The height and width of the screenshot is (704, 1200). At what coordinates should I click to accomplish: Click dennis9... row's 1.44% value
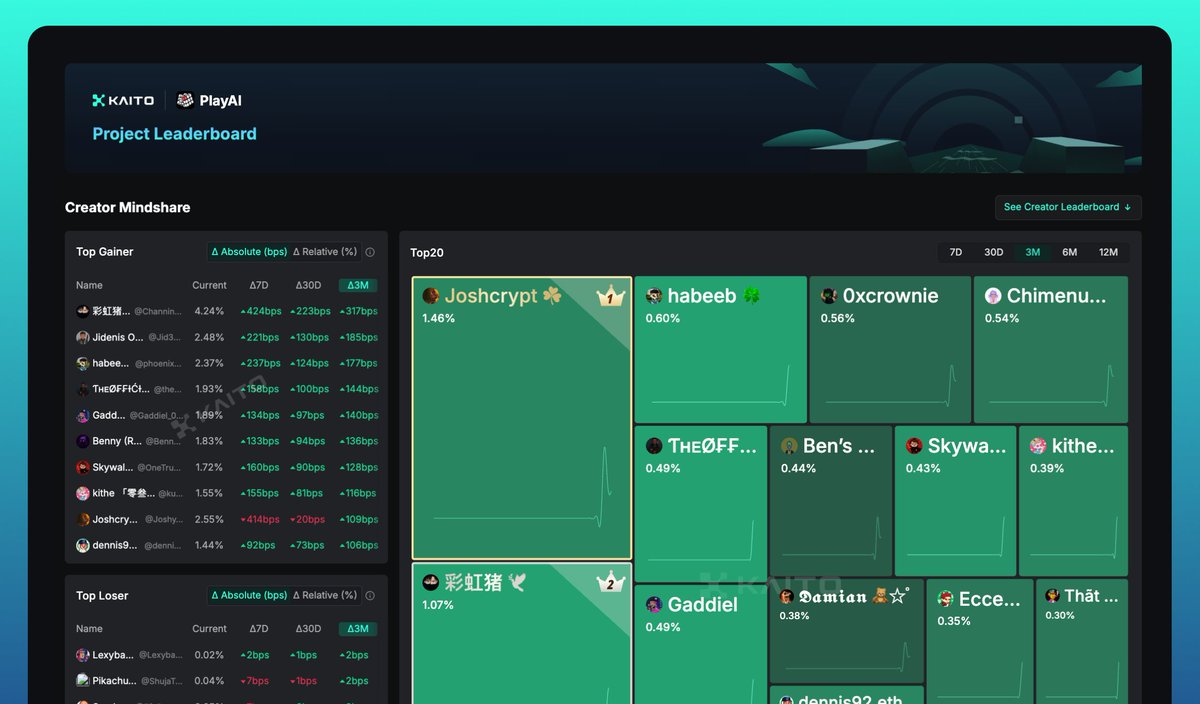209,545
